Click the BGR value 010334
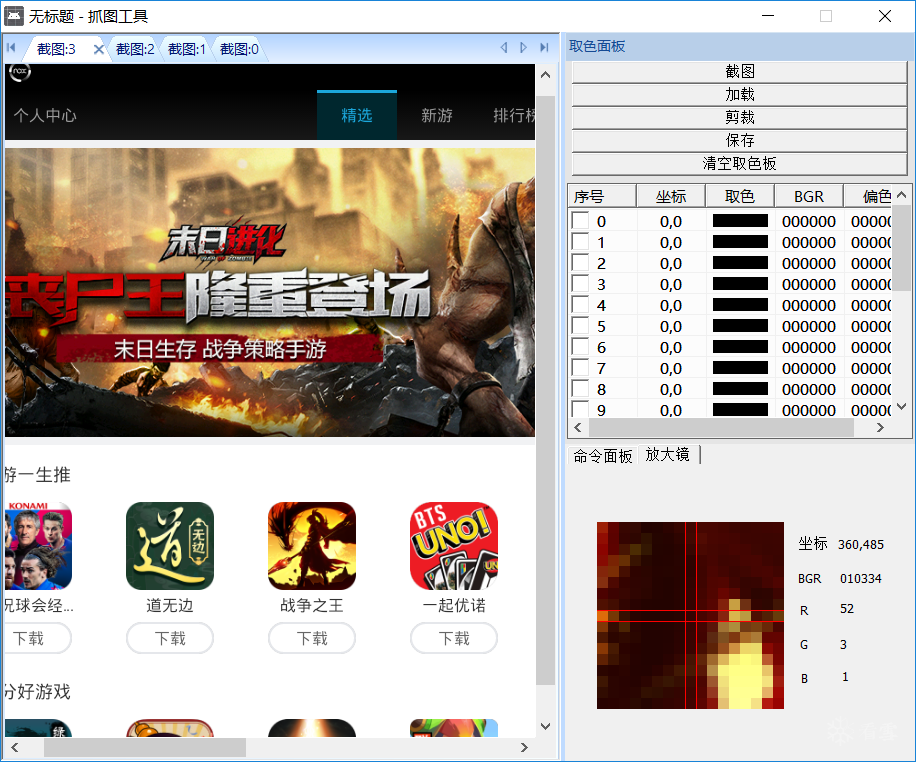Screen dimensions: 916x762 861,579
